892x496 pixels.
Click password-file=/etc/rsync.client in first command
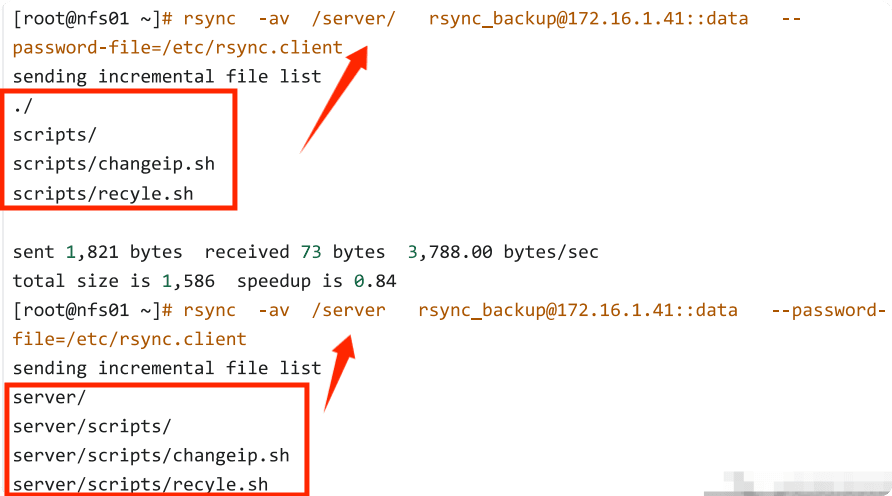178,48
